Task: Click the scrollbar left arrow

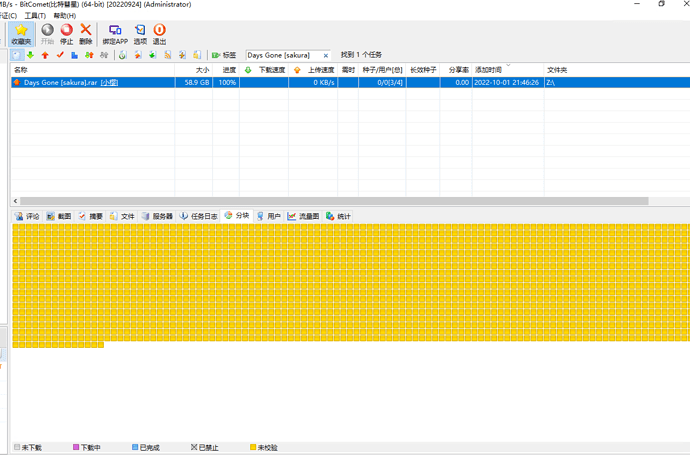Action: coord(15,201)
